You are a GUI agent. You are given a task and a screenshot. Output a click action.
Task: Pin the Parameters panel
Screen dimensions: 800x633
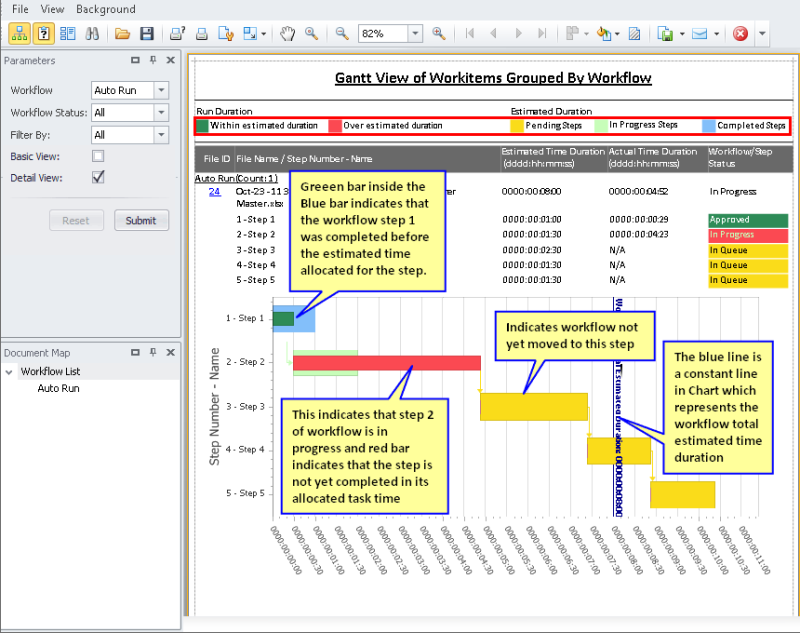pyautogui.click(x=152, y=60)
